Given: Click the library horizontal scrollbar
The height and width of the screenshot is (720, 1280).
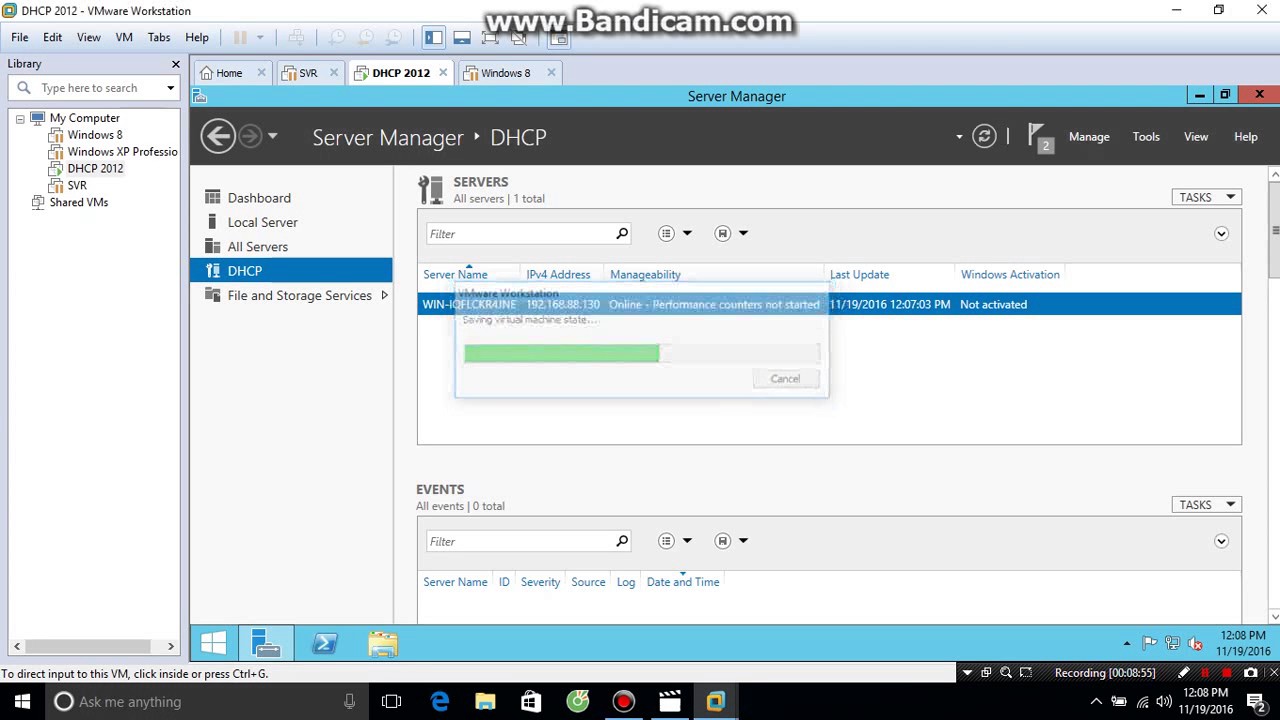Looking at the screenshot, I should [94, 646].
